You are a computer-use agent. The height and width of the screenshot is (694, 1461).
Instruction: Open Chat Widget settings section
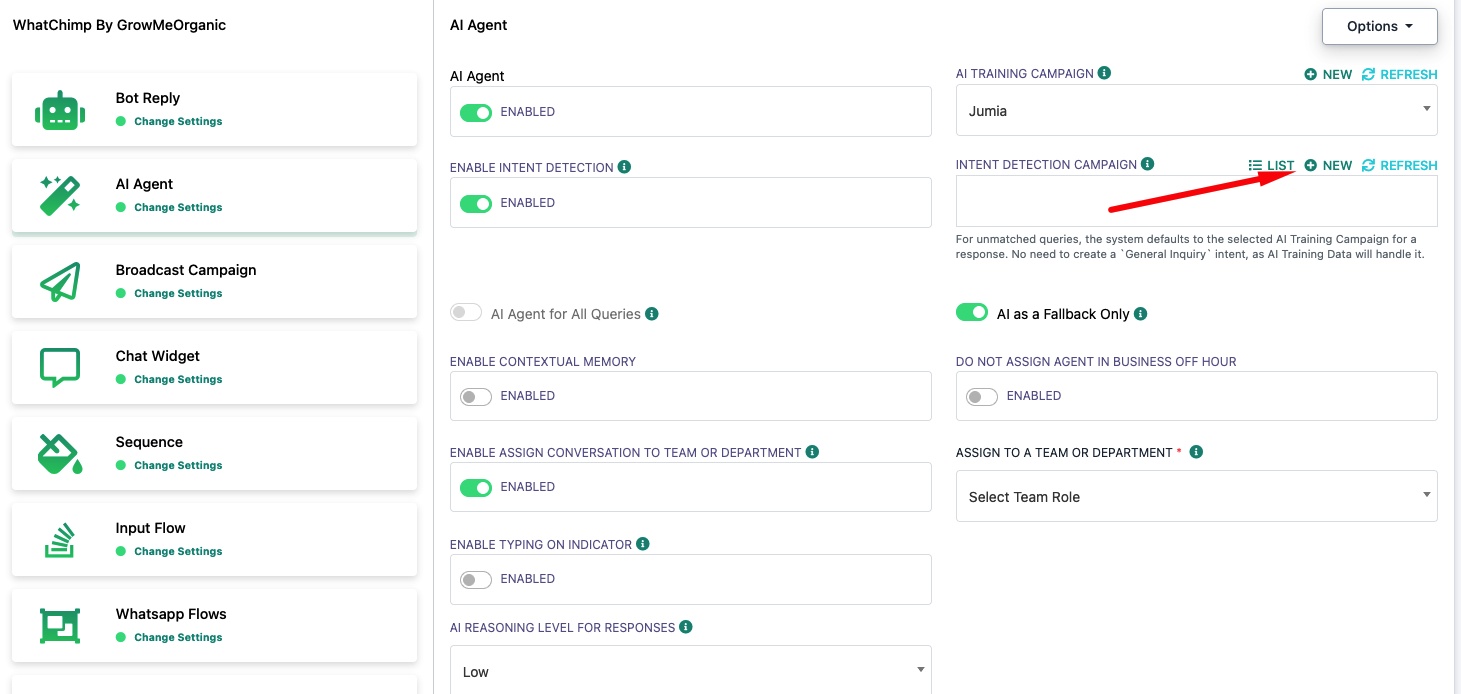214,367
